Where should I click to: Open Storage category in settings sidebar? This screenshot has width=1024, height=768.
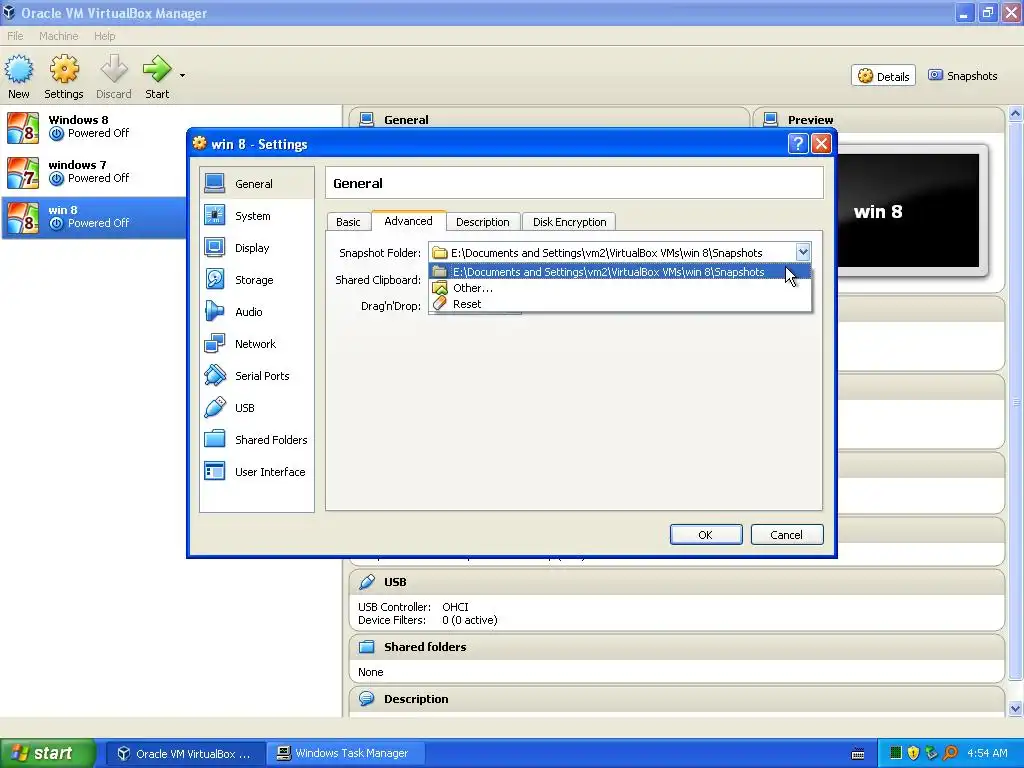(257, 280)
